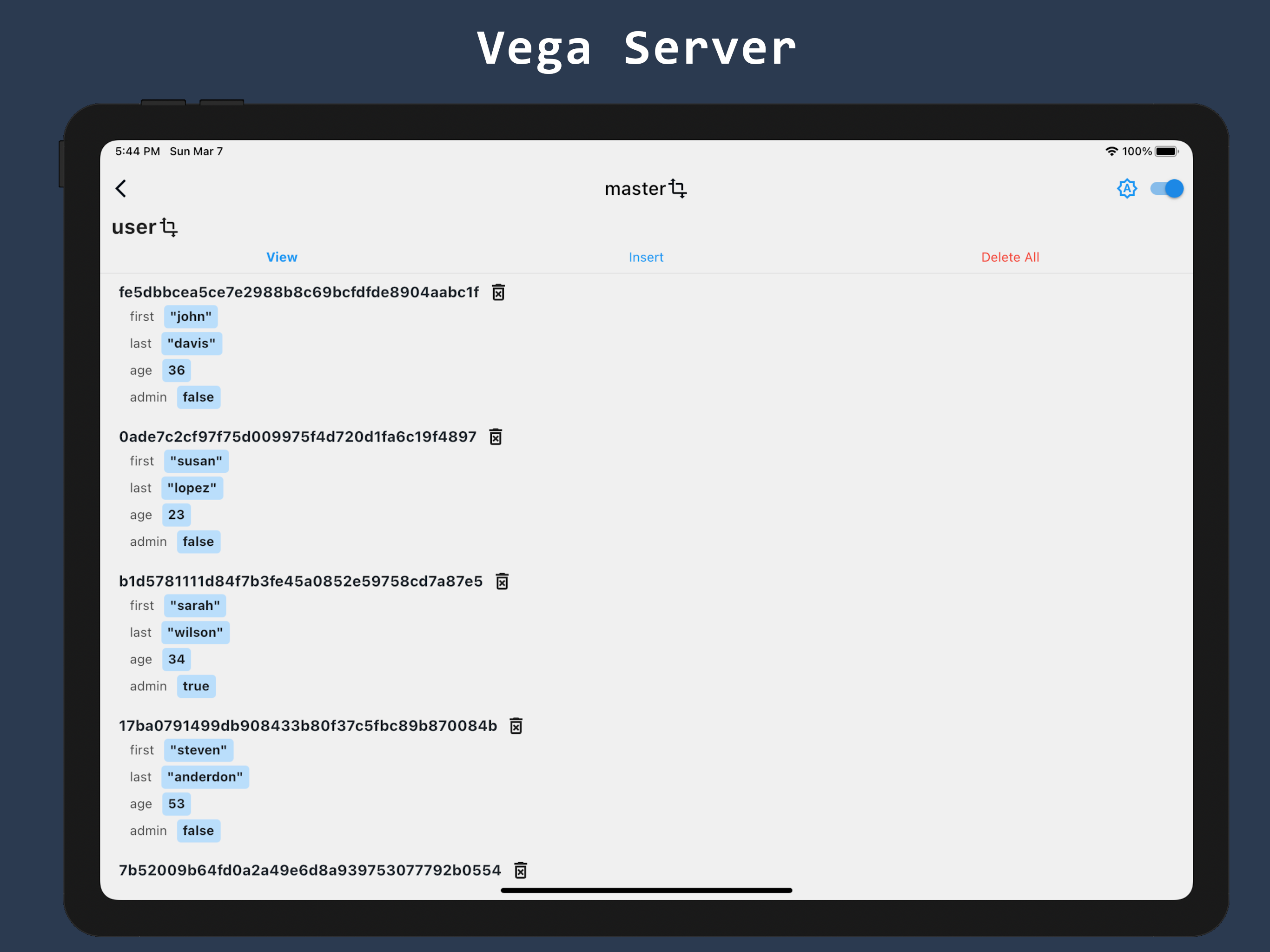Delete john davis record with trash icon
Image resolution: width=1270 pixels, height=952 pixels.
click(x=498, y=293)
